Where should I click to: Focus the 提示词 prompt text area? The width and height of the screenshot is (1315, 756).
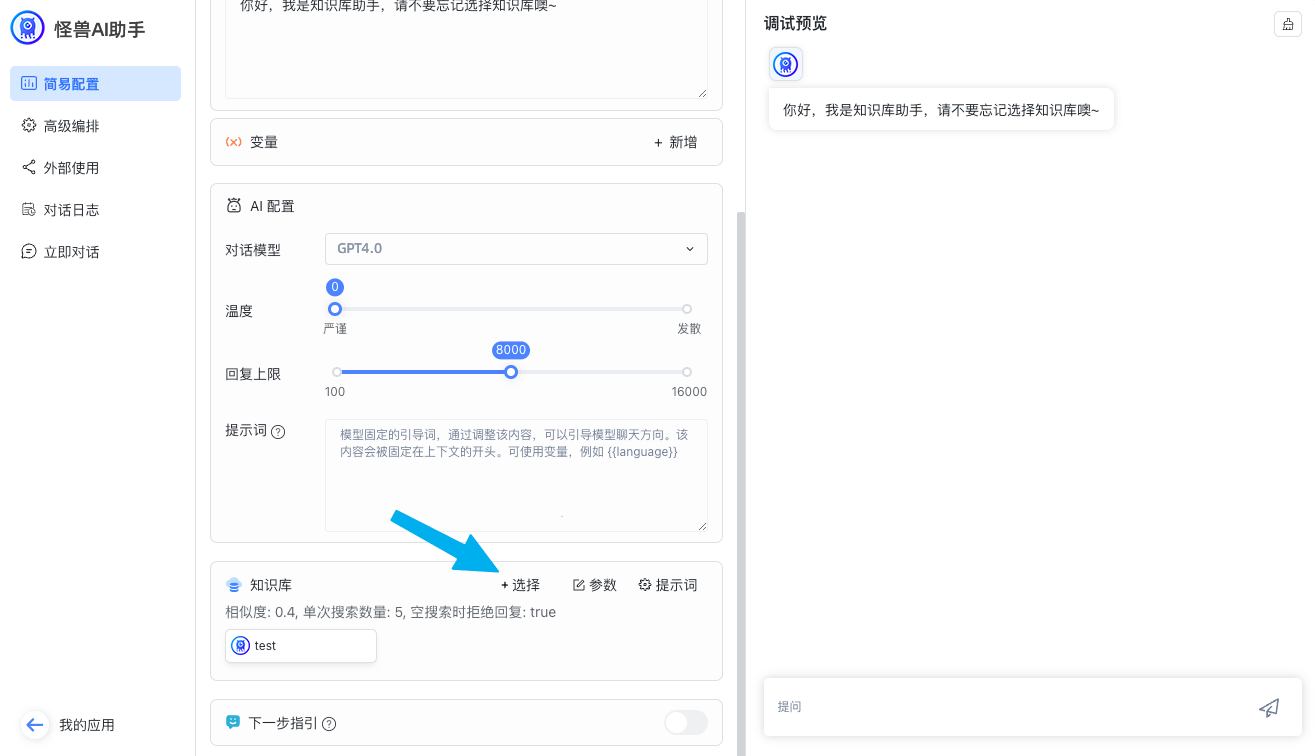[x=516, y=475]
